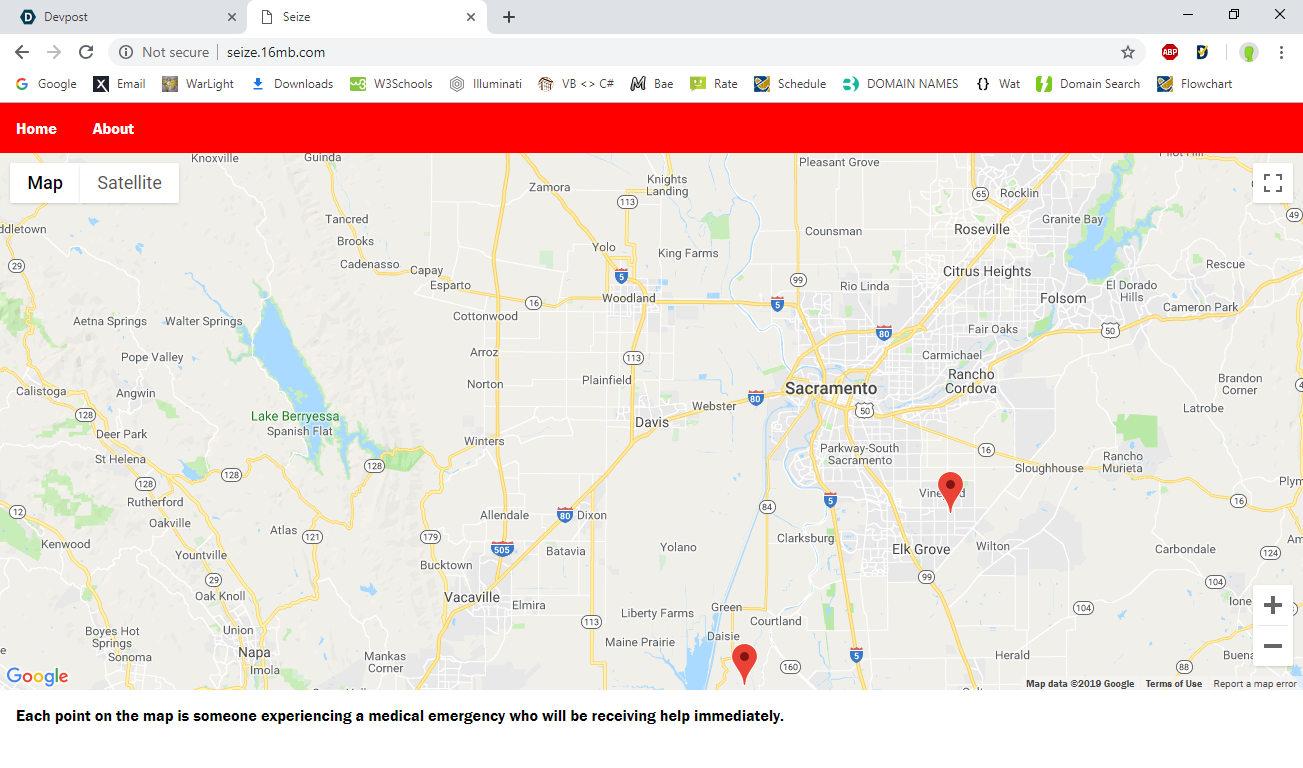Click the Davis label on map

coord(652,422)
